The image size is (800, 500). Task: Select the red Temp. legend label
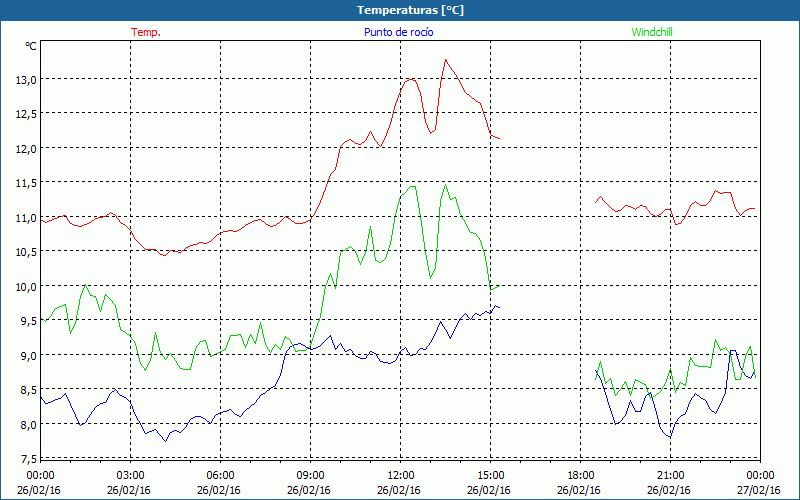click(146, 32)
